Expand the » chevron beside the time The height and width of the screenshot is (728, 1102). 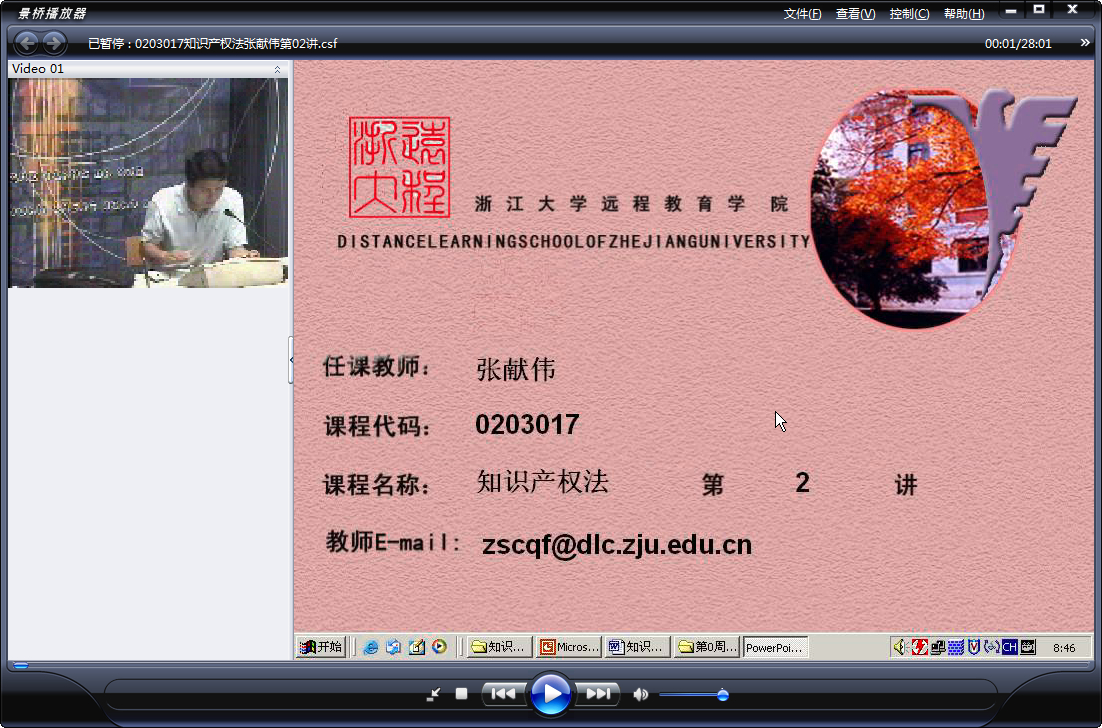coord(1085,43)
